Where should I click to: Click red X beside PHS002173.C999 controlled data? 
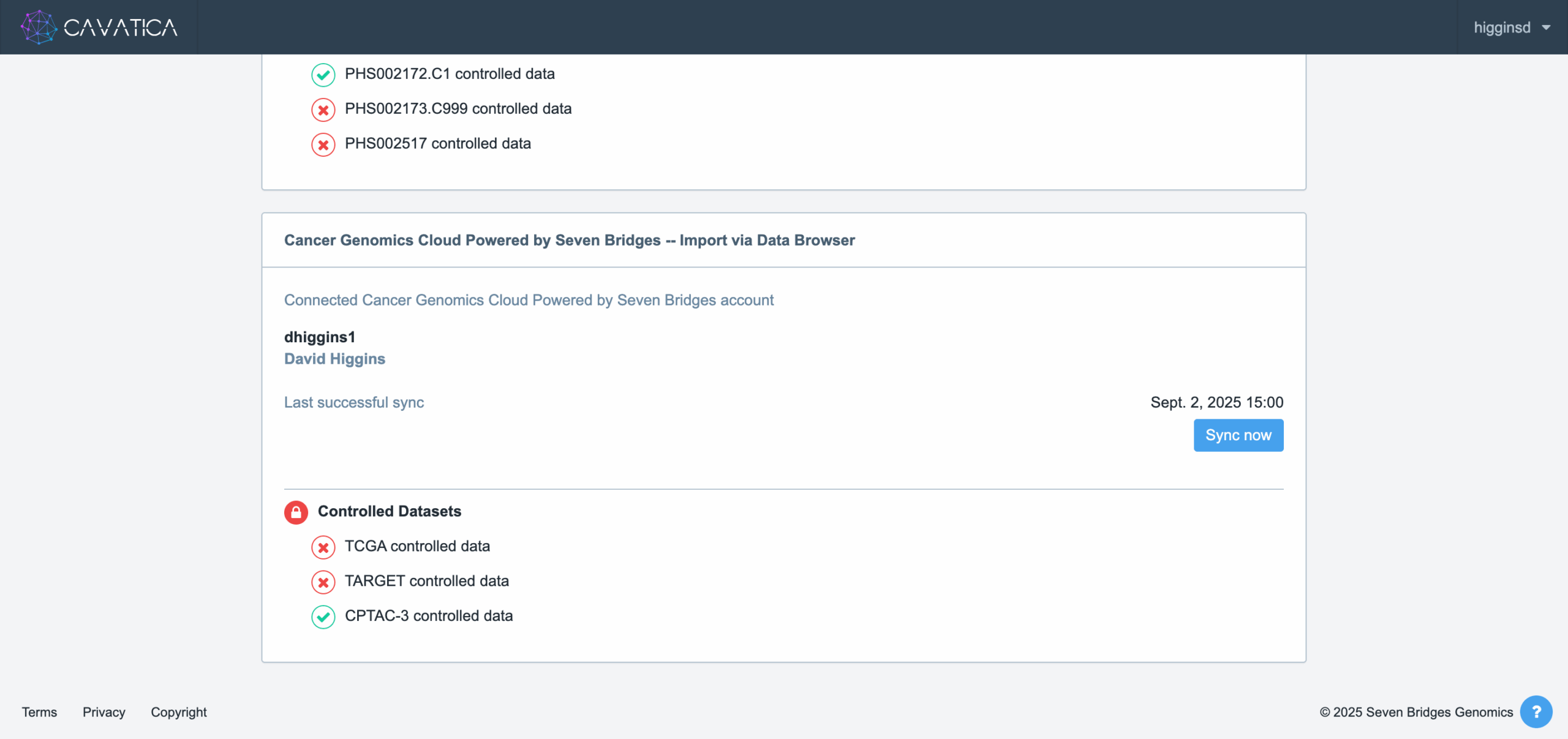(x=323, y=110)
